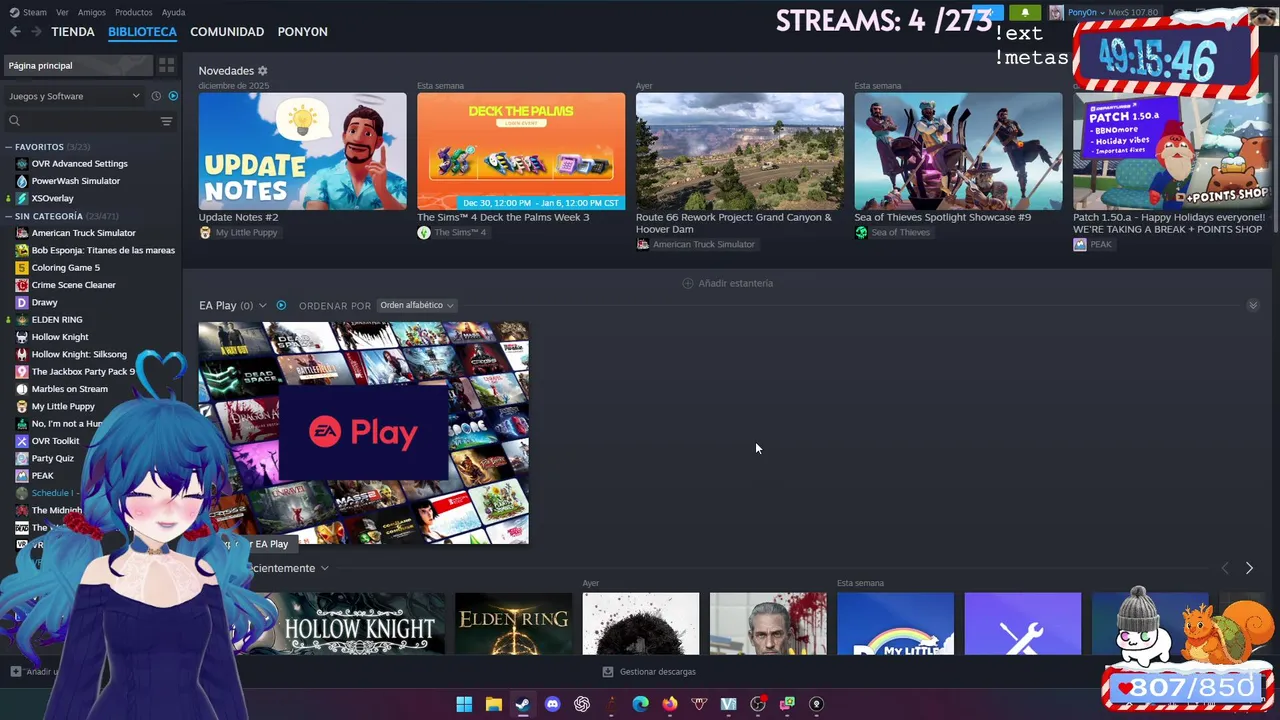Click Gestionar descargas at the bottom
Viewport: 1280px width, 720px height.
pos(649,672)
